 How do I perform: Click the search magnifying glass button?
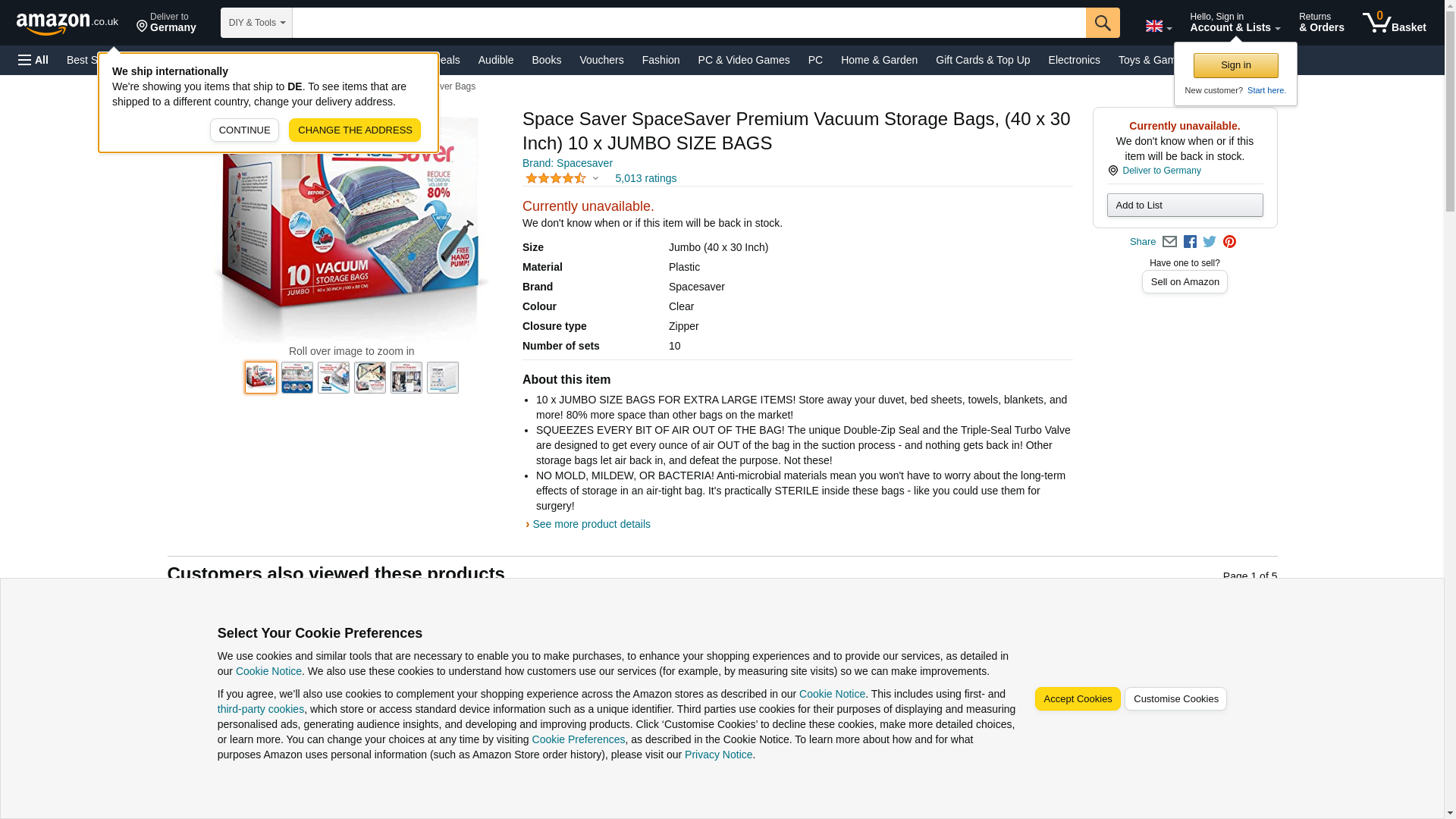1103,23
